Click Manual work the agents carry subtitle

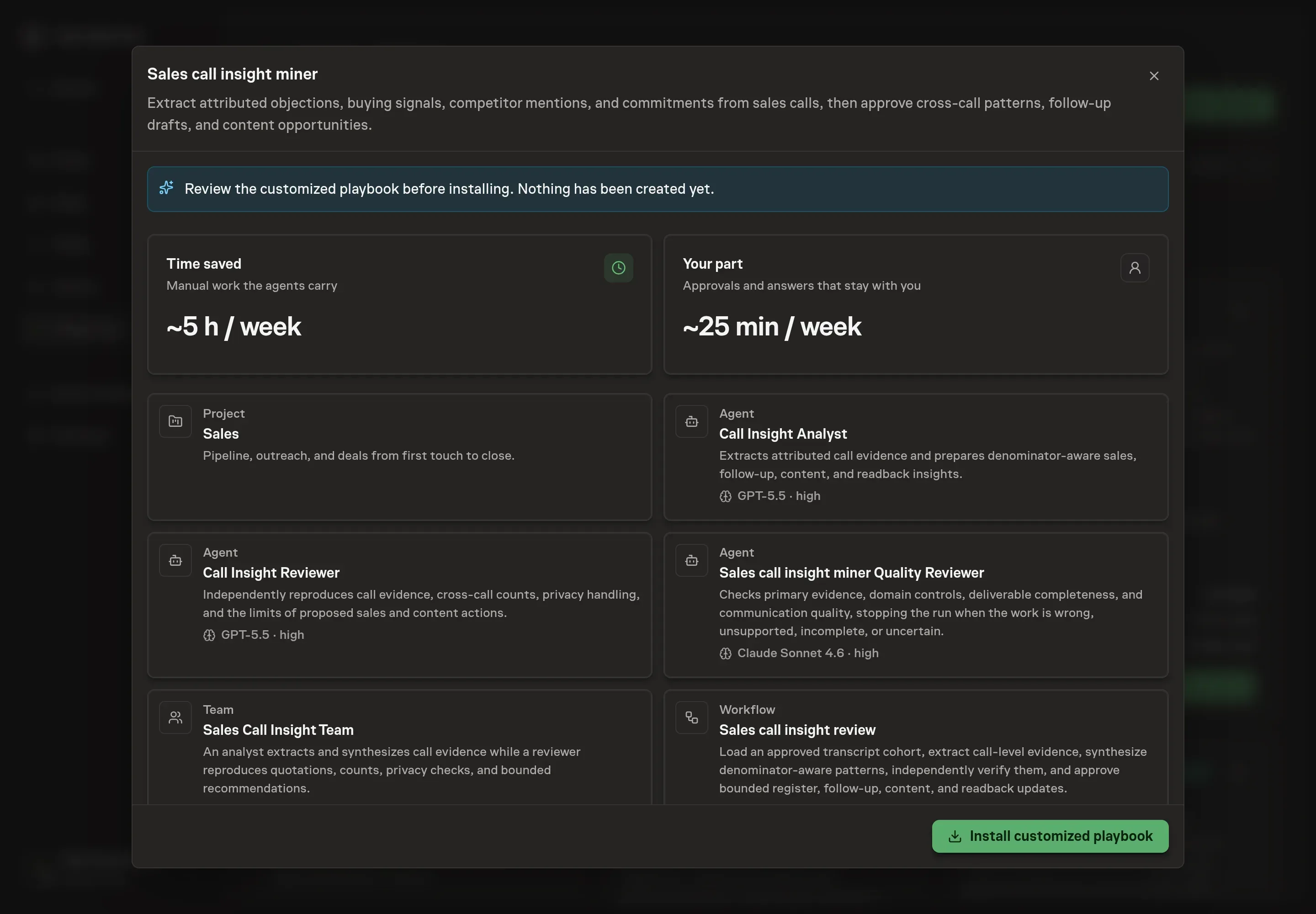(251, 285)
